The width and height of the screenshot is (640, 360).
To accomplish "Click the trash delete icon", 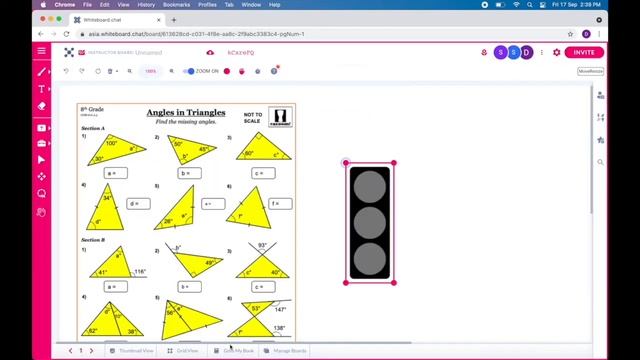I will click(x=110, y=71).
